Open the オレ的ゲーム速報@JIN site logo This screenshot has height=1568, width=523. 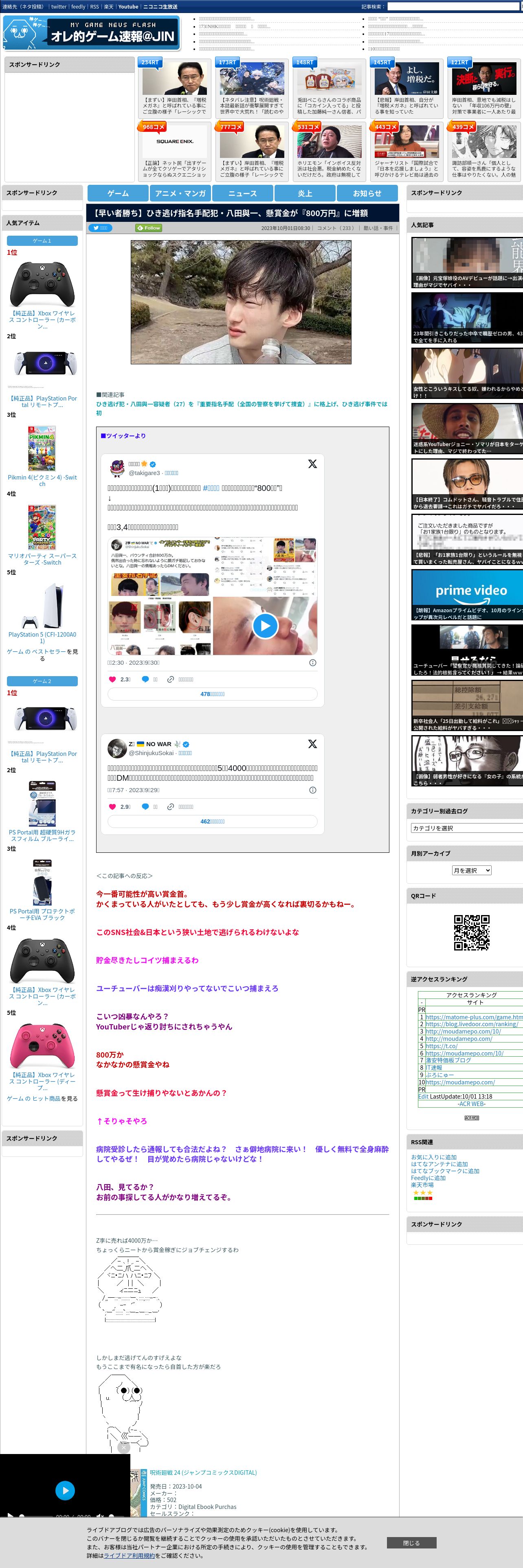[x=91, y=33]
